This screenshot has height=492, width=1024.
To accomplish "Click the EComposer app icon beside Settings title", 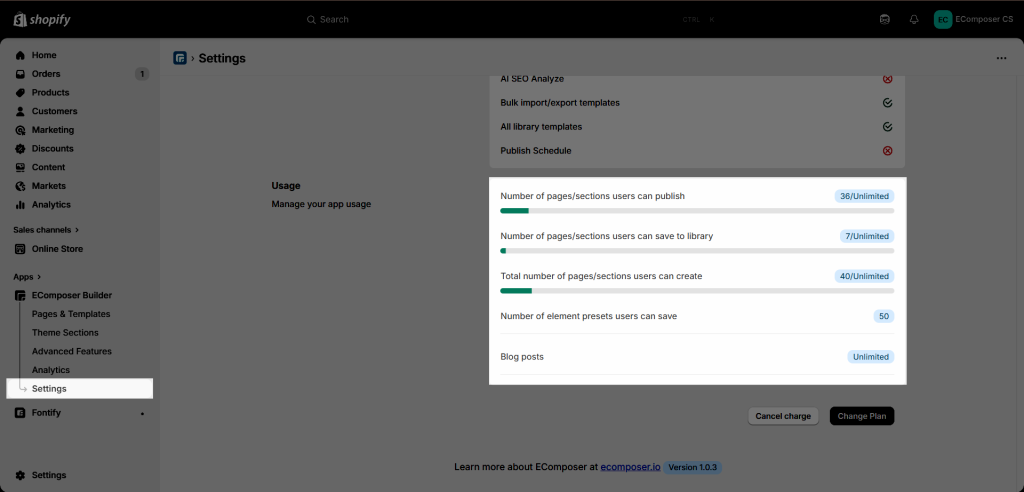I will 180,58.
